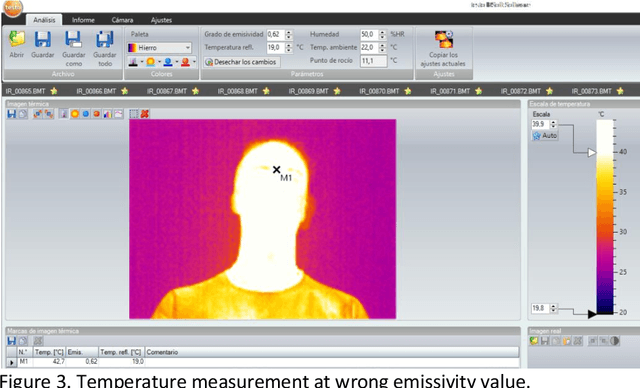Click the temperature color scale bar
This screenshot has width=640, height=388.
point(604,217)
